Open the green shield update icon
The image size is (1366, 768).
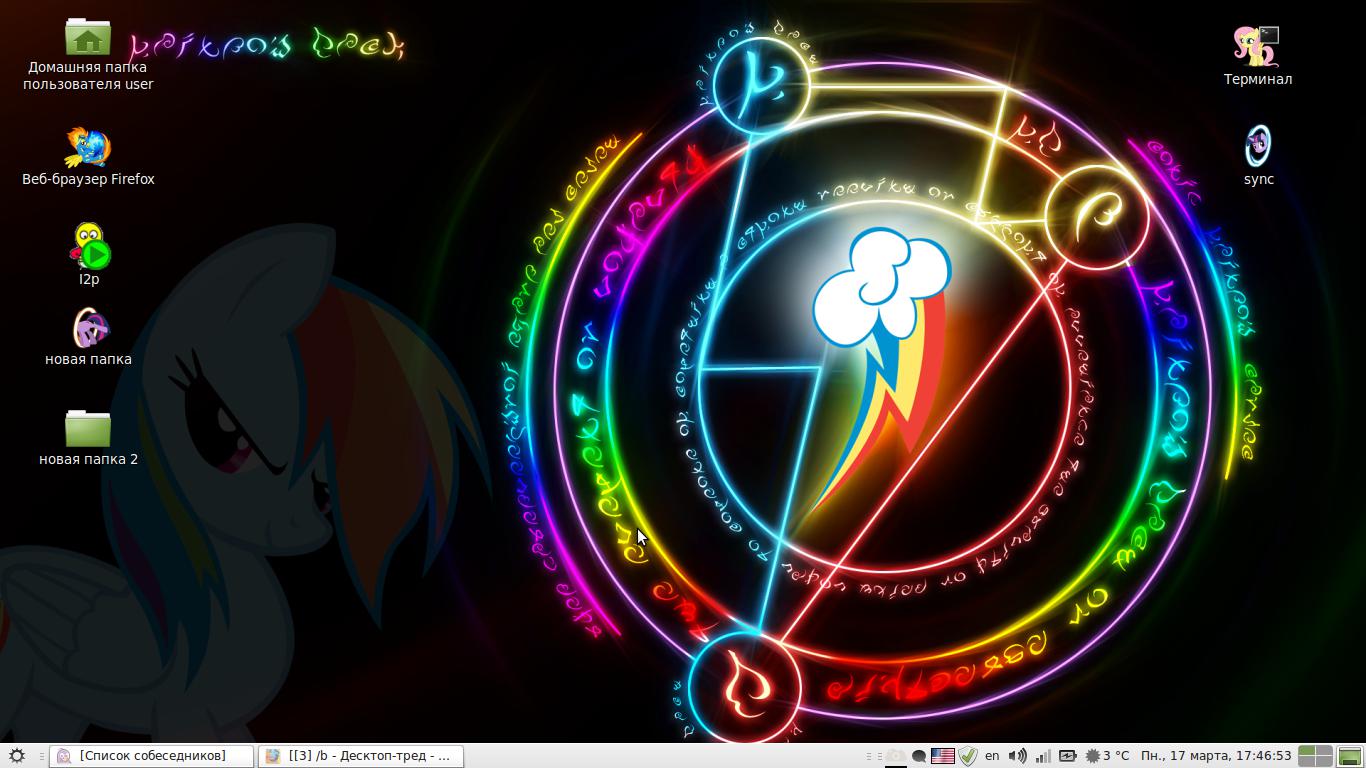[x=967, y=756]
